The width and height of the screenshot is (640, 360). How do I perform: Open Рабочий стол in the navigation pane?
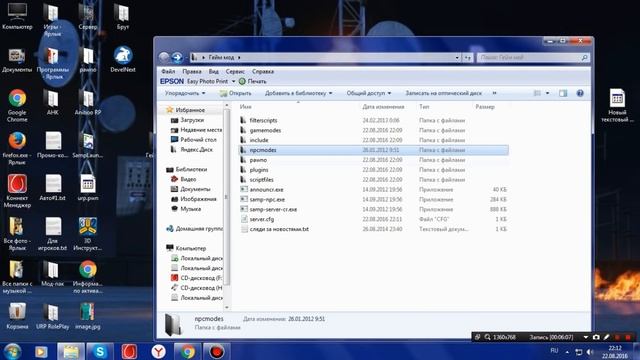(x=198, y=140)
